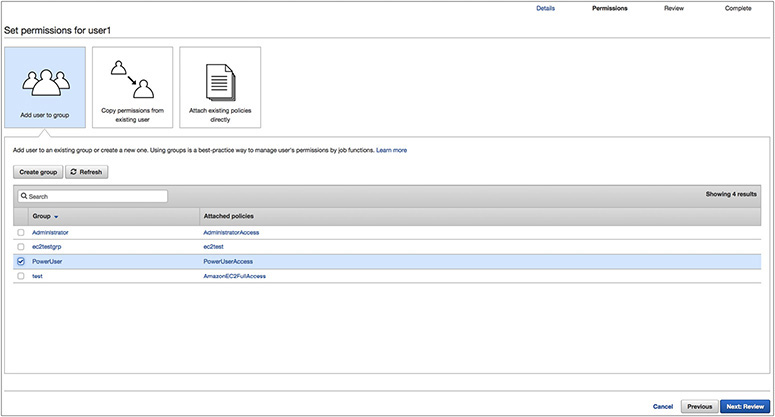775x417 pixels.
Task: Select Attach existing policies directly icon
Action: point(219,80)
